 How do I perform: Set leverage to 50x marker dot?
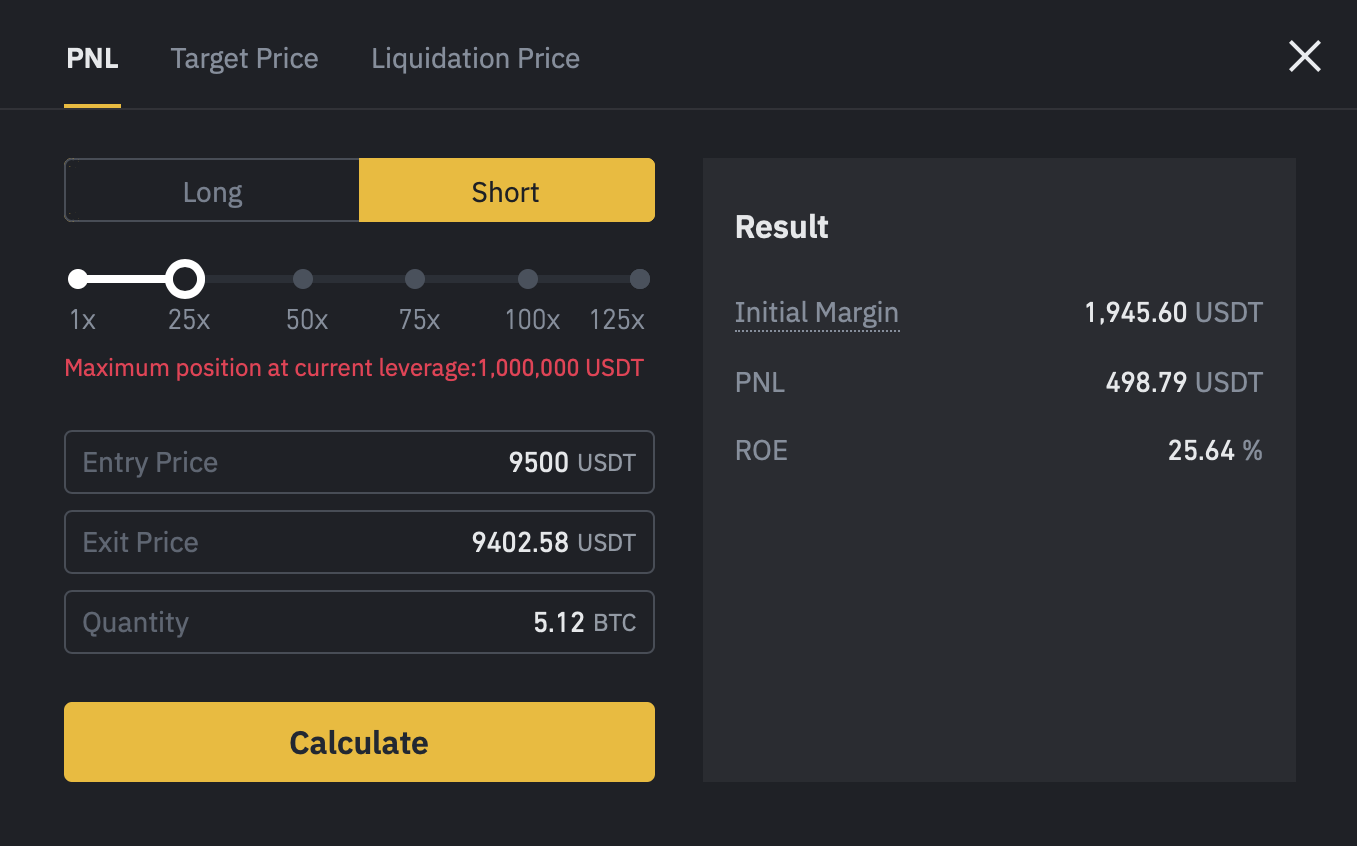click(x=303, y=279)
